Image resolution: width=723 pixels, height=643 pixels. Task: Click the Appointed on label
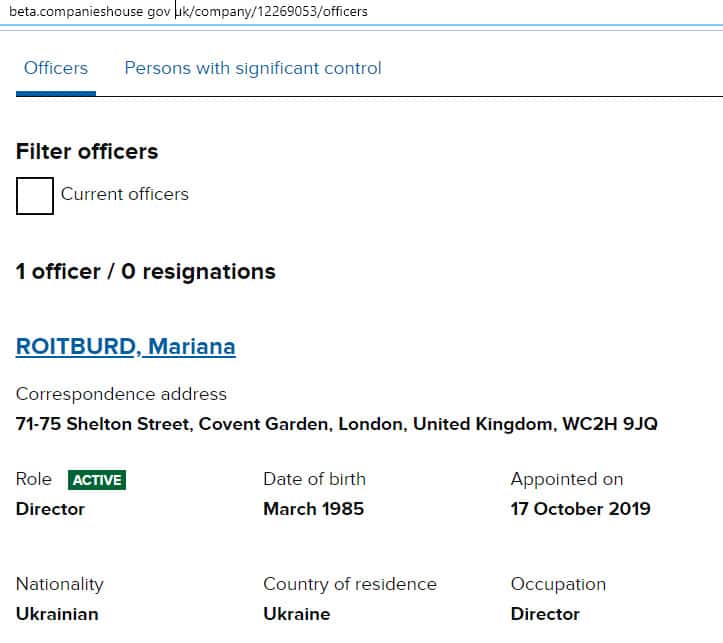pyautogui.click(x=566, y=479)
